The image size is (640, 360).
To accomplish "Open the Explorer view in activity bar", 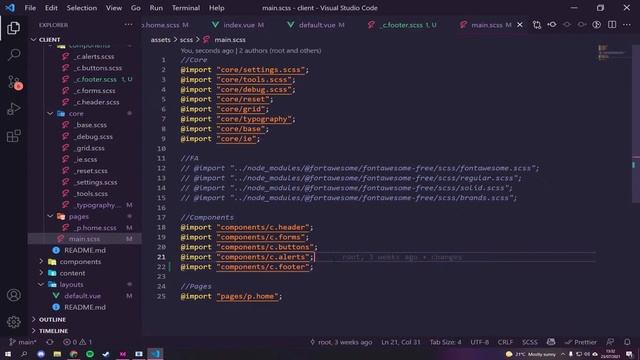I will tap(13, 28).
